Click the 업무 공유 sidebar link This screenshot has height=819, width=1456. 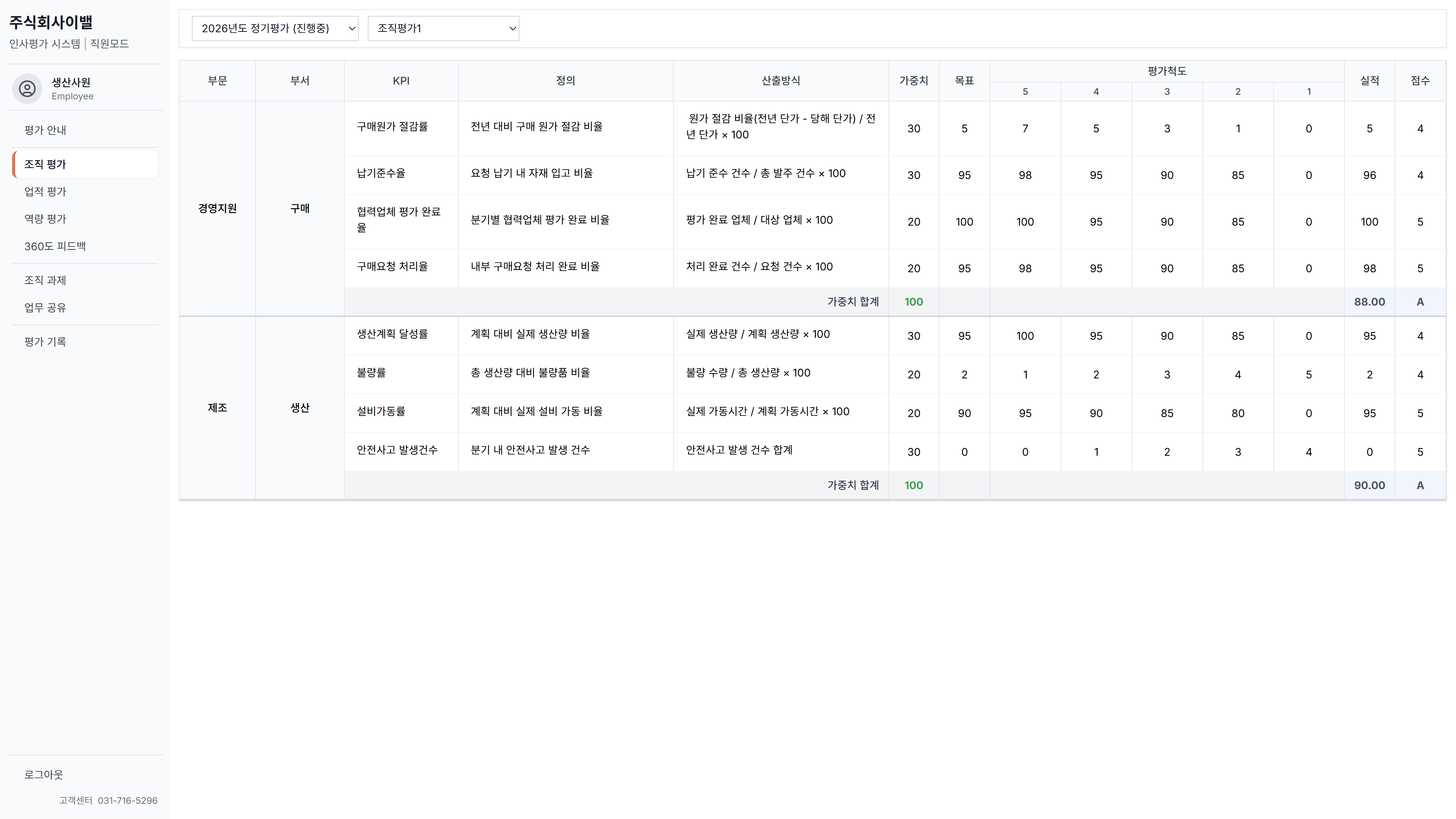coord(45,308)
